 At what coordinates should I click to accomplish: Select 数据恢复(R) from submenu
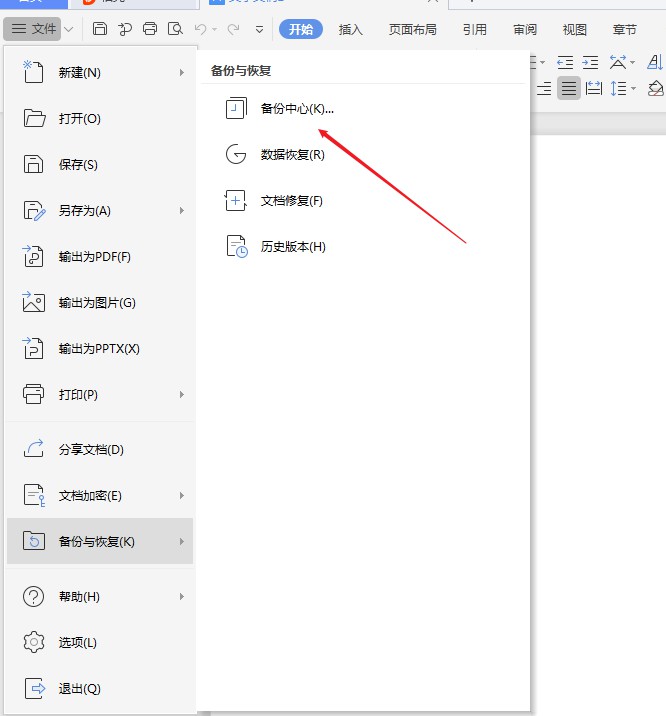[293, 155]
